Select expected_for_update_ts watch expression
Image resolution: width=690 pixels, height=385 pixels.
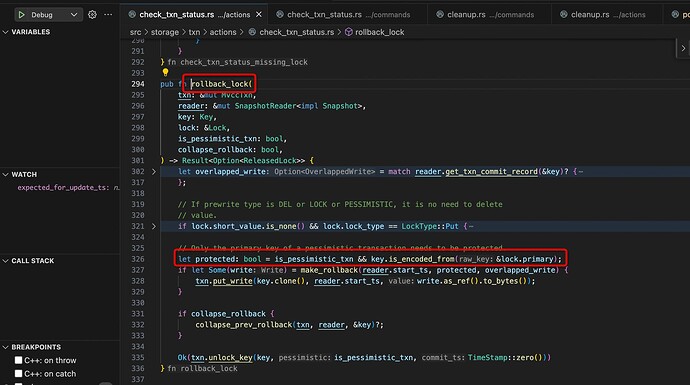(62, 187)
